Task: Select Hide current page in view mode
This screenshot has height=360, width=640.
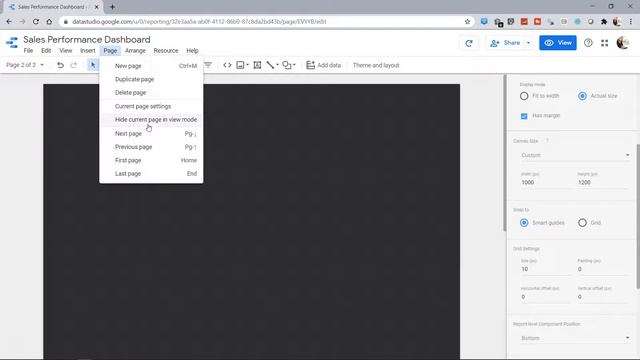Action: tap(151, 120)
